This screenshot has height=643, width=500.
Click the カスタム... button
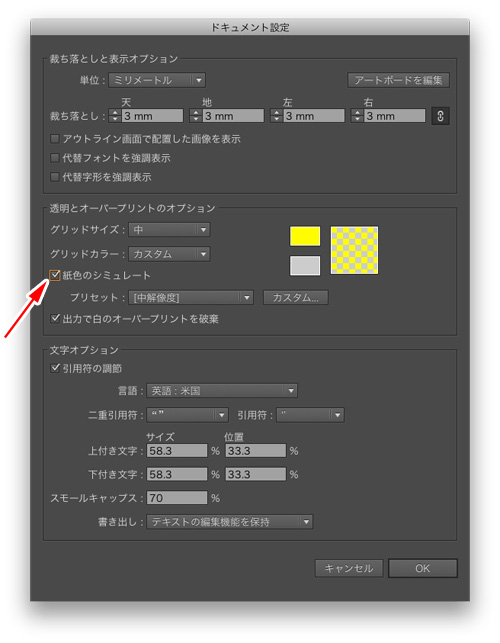[295, 297]
